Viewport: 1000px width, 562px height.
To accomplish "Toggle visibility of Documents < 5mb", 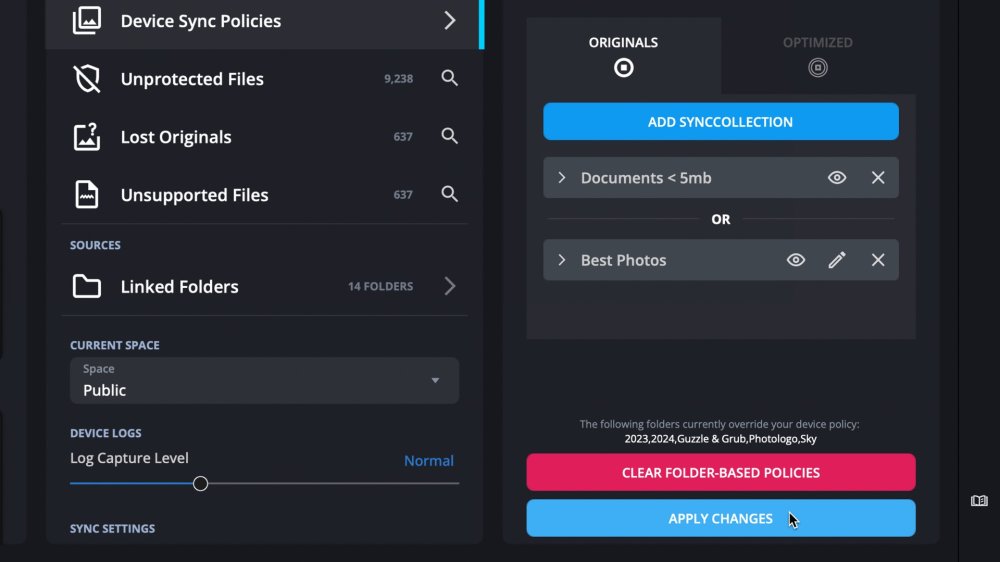I will (837, 178).
